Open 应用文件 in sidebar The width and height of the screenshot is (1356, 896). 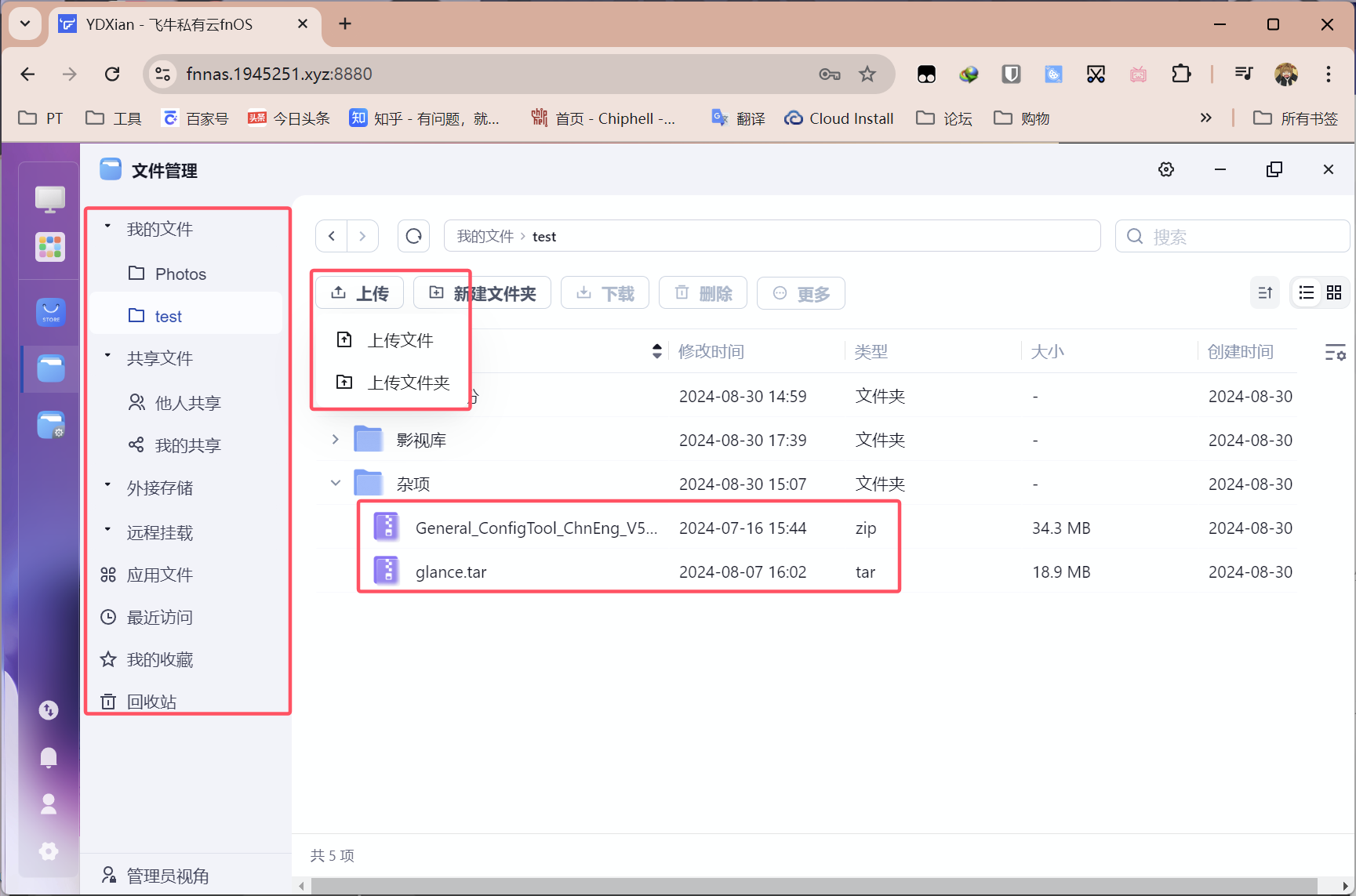186,575
